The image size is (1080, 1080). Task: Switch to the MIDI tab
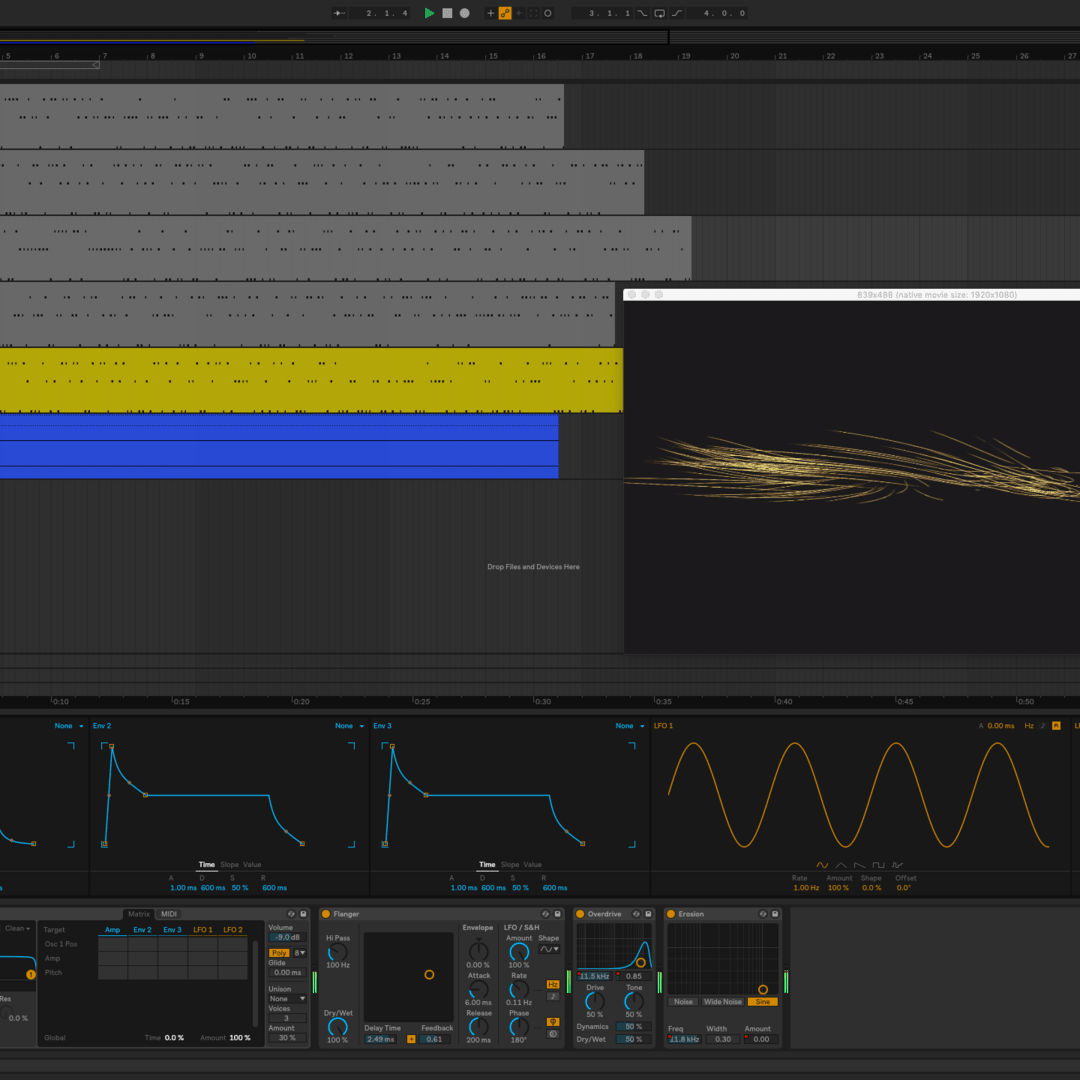[169, 914]
